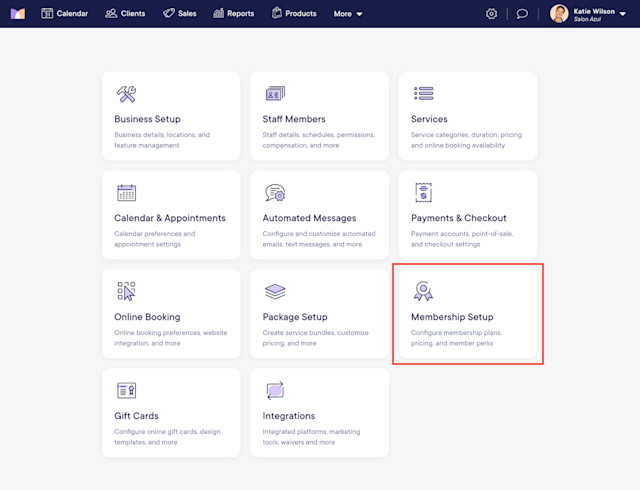Open the Clients menu item
The width and height of the screenshot is (640, 490).
pos(125,13)
